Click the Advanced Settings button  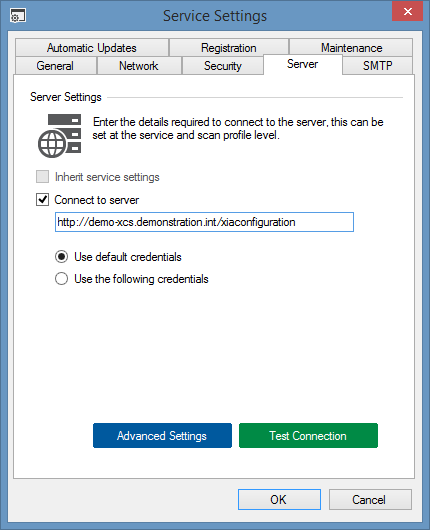coord(162,436)
